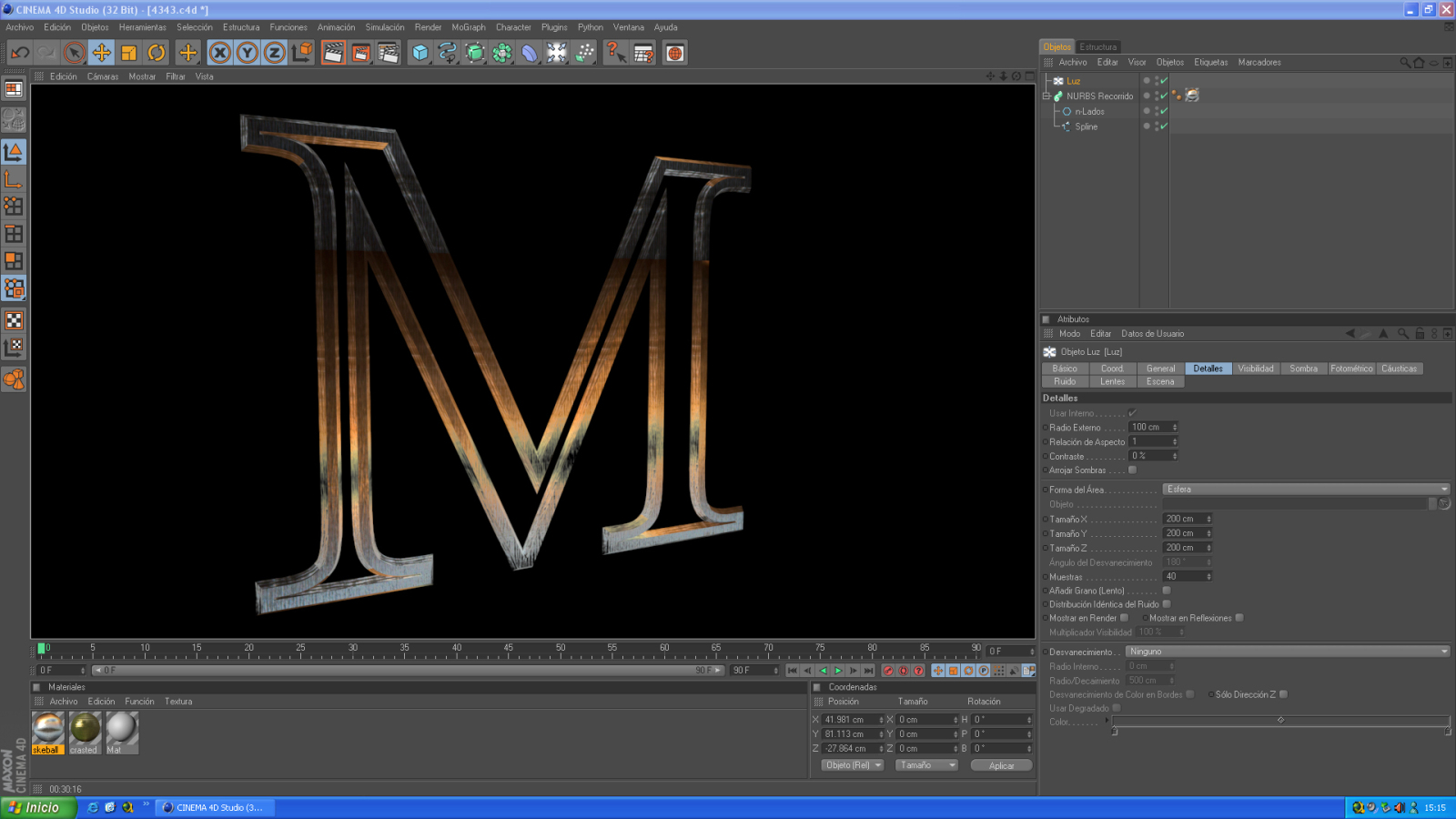Click the Undo arrow icon
The height and width of the screenshot is (819, 1456).
(20, 53)
